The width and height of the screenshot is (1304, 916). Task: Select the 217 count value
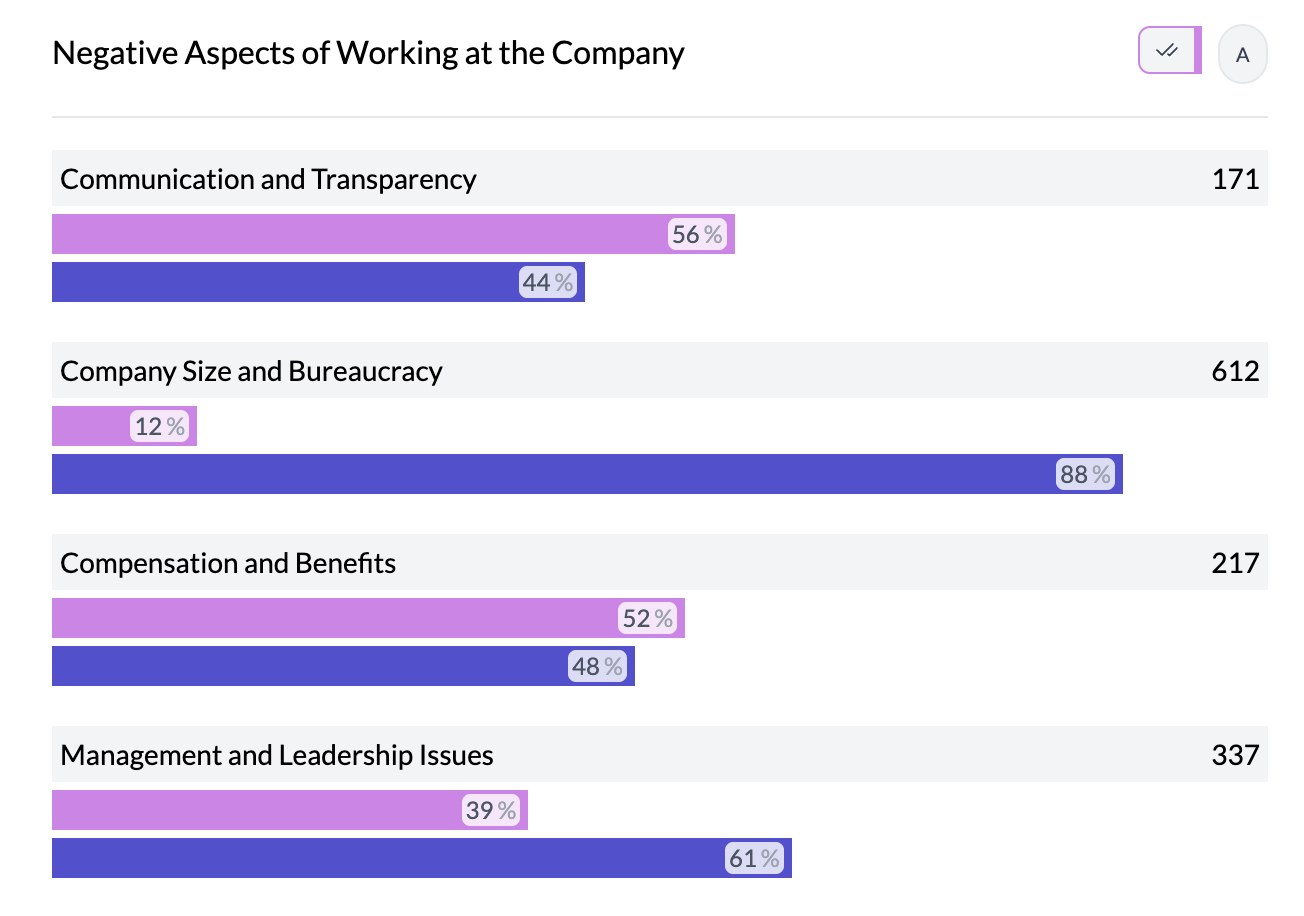click(x=1235, y=563)
